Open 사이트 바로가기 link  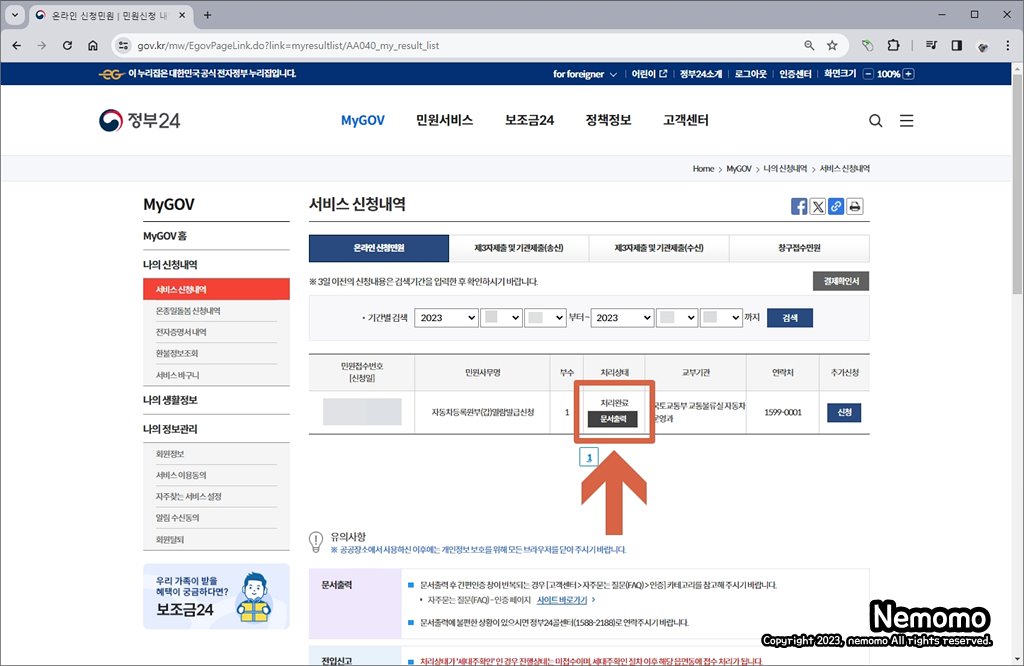(562, 600)
